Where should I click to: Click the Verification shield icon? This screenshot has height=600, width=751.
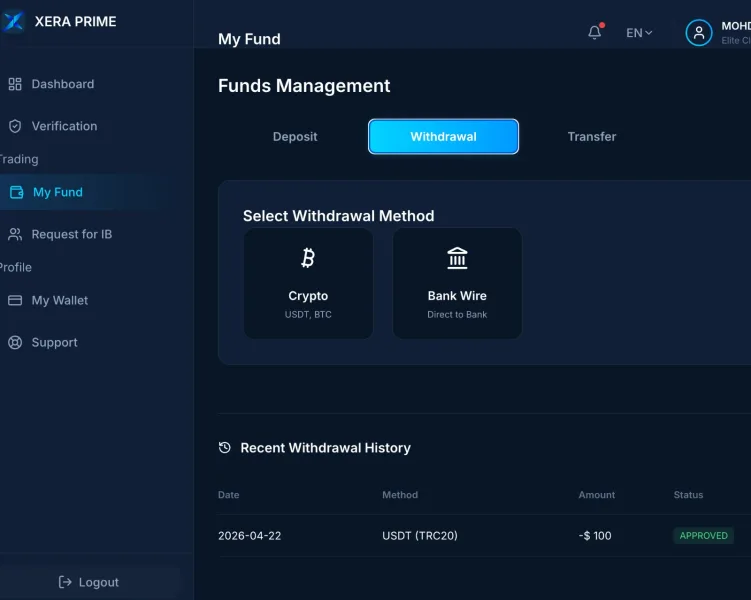[x=15, y=126]
